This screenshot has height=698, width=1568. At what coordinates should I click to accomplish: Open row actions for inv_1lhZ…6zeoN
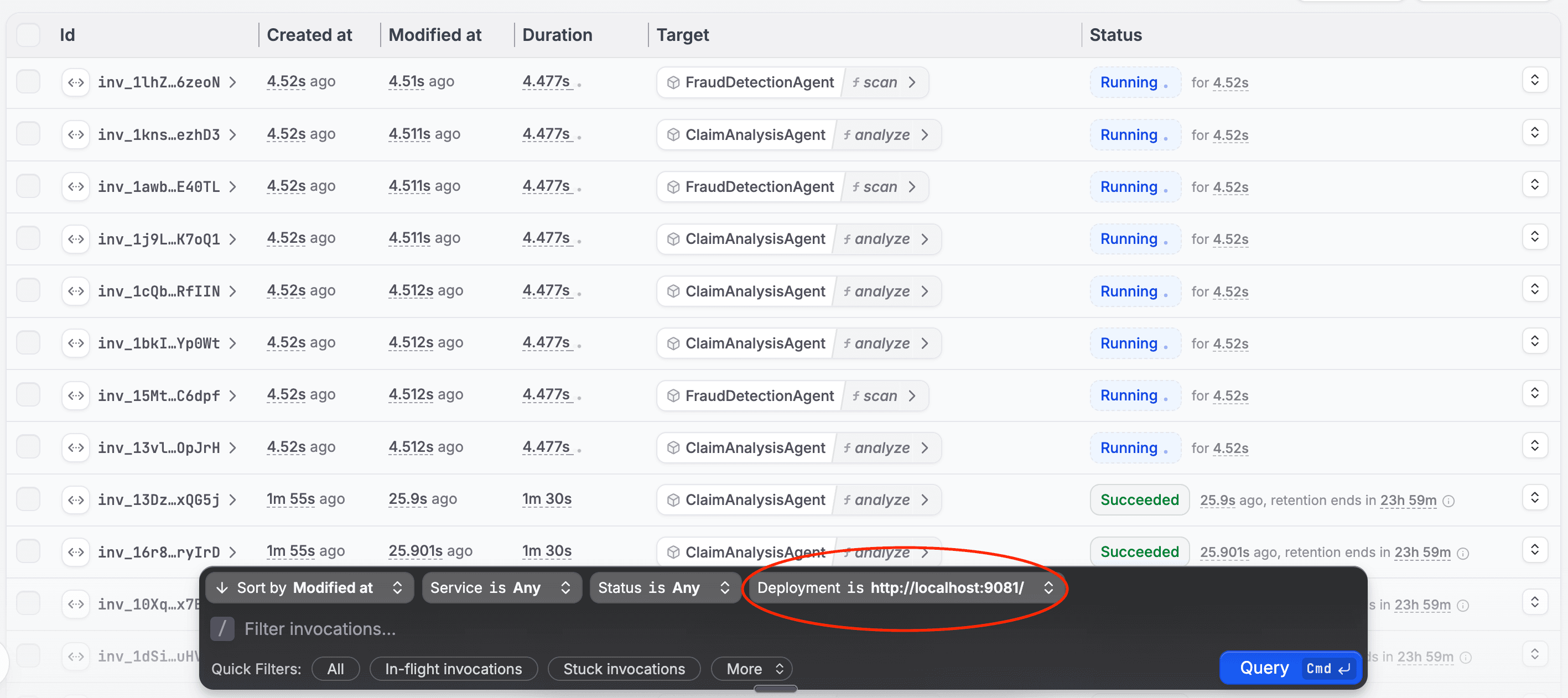(1534, 80)
